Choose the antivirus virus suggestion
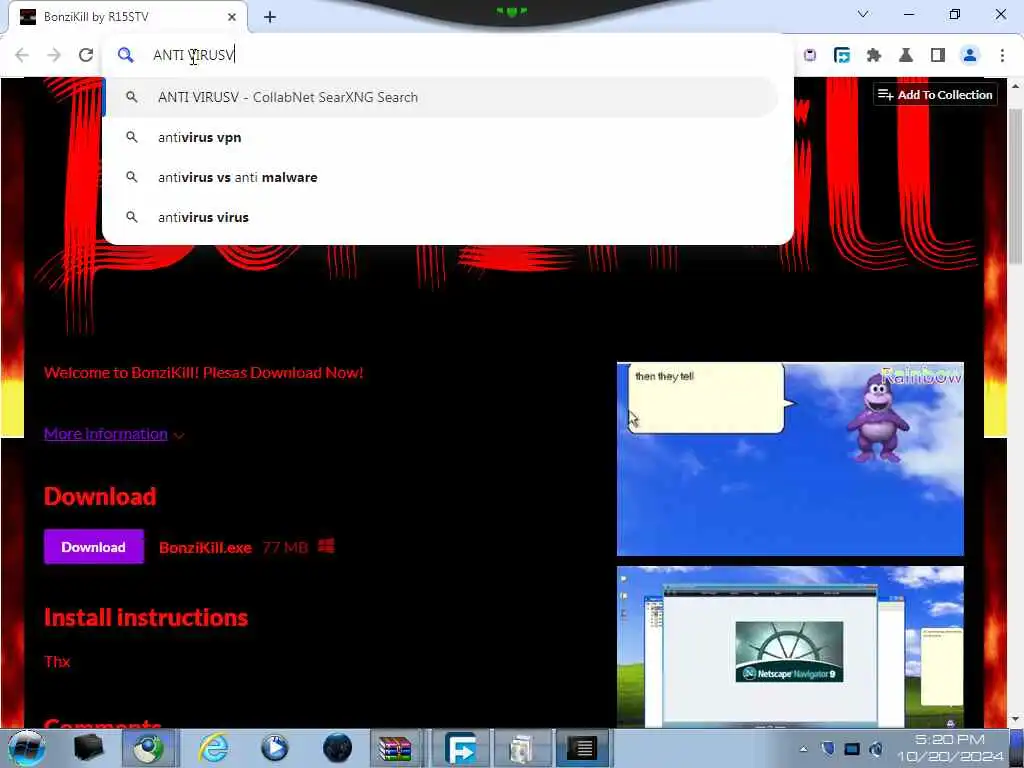Screen dimensions: 1024x768 pos(441,217)
